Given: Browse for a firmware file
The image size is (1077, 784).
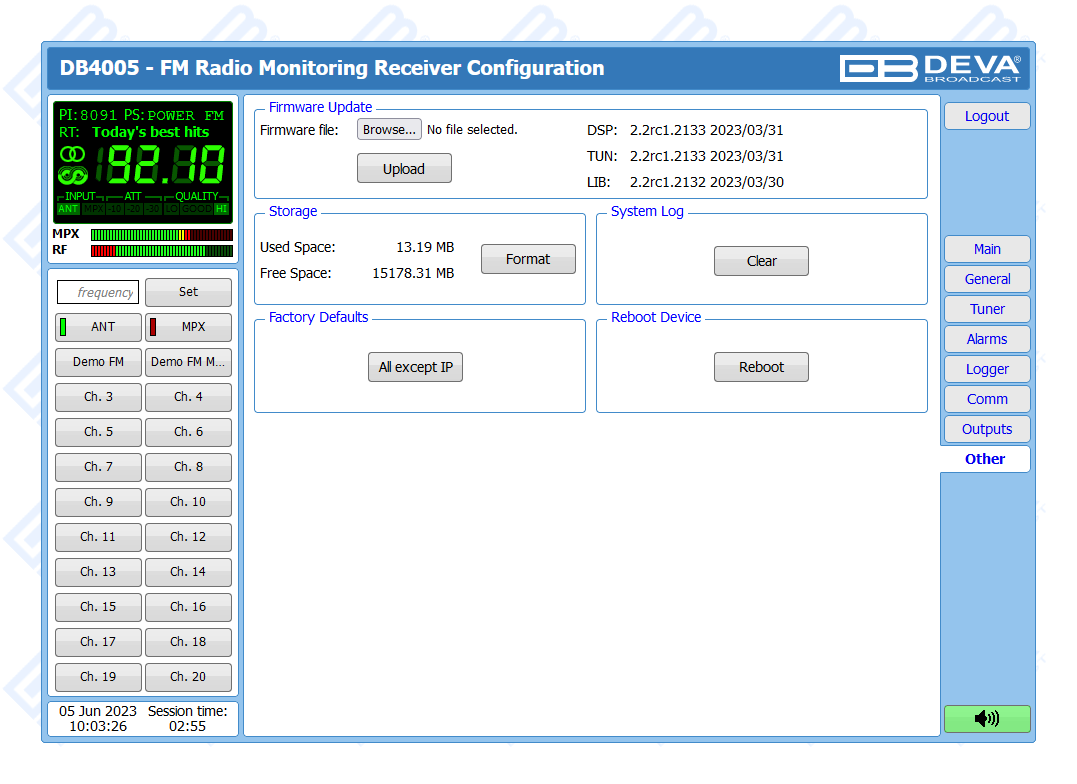Looking at the screenshot, I should coord(389,130).
